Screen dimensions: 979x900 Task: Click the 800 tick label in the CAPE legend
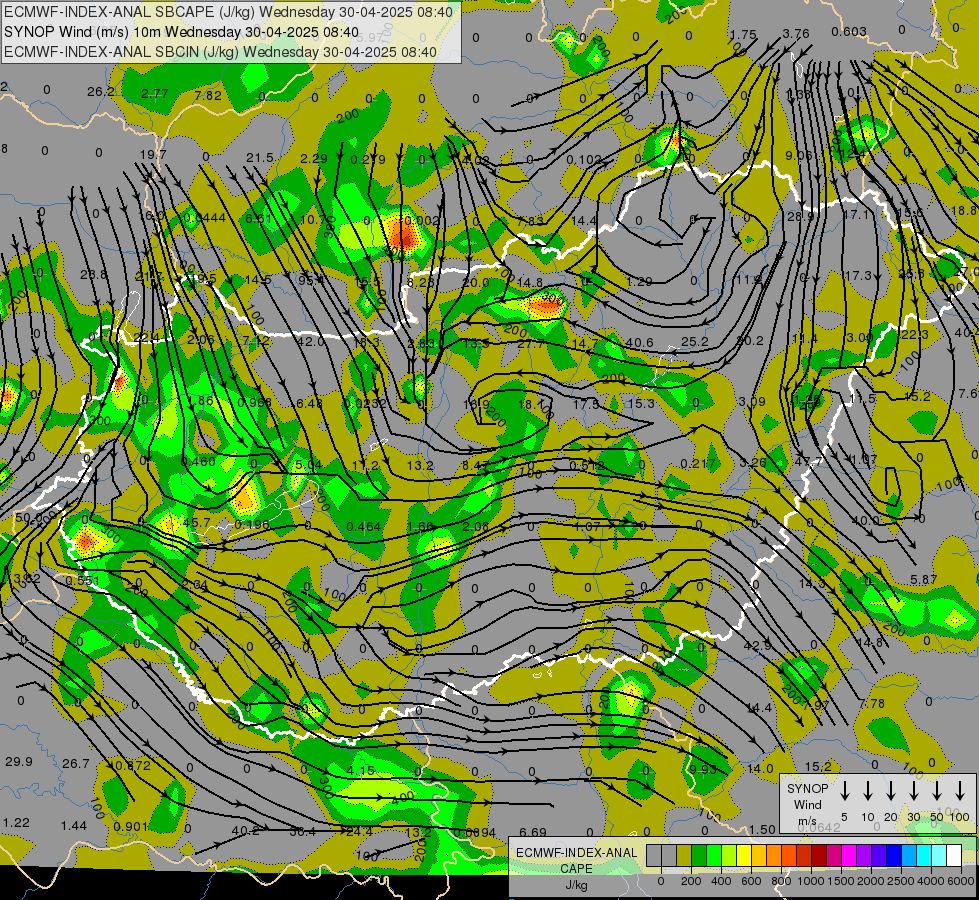[x=781, y=881]
